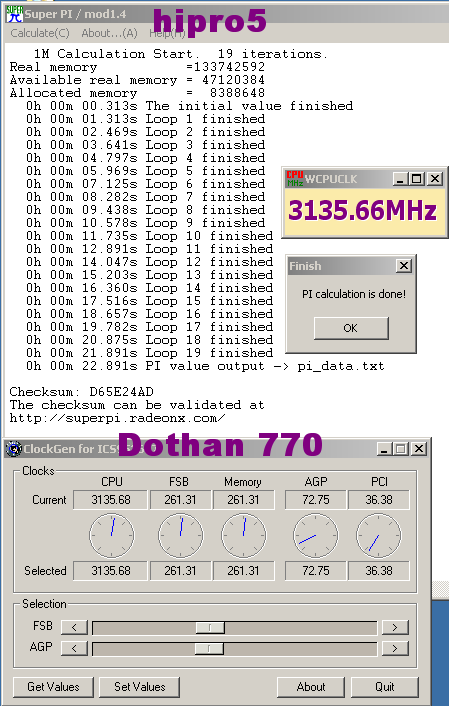Click the AGP slider thumb
The image size is (449, 706).
click(x=209, y=648)
